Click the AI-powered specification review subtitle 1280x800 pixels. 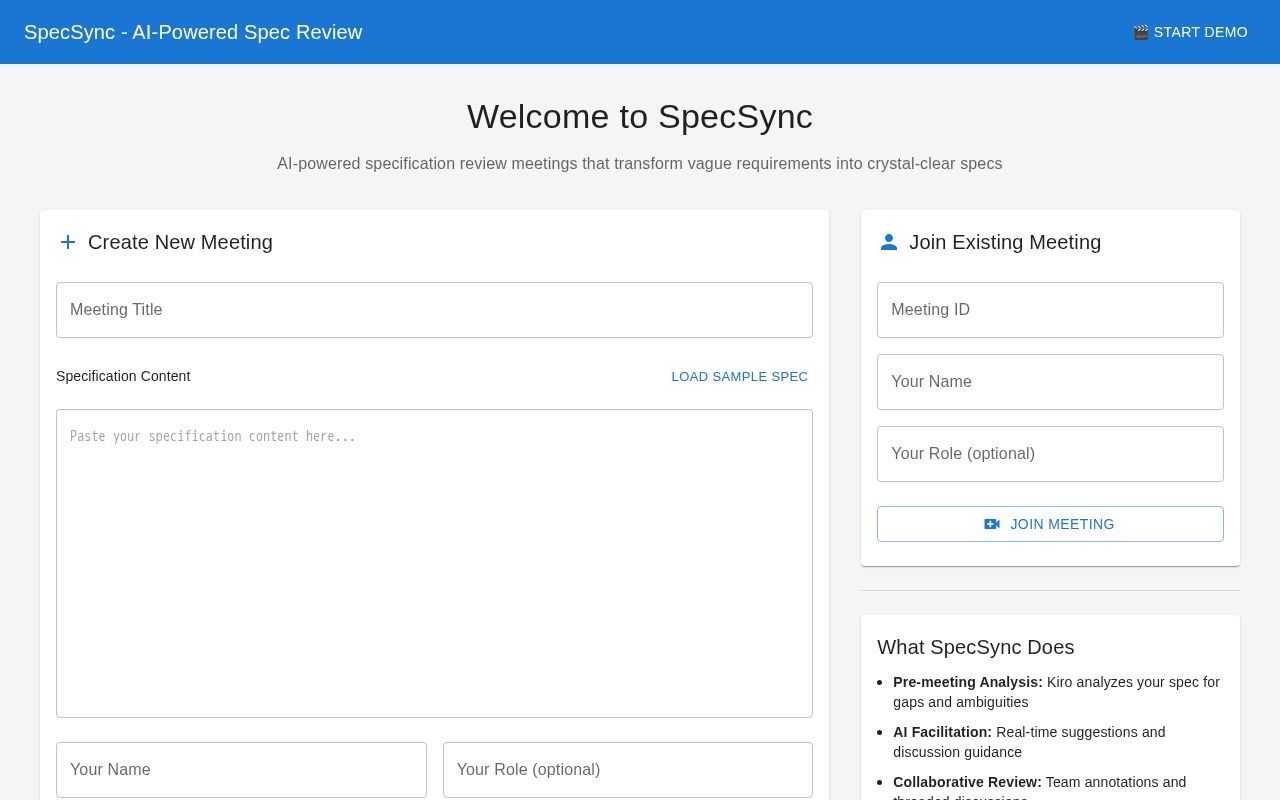coord(640,164)
